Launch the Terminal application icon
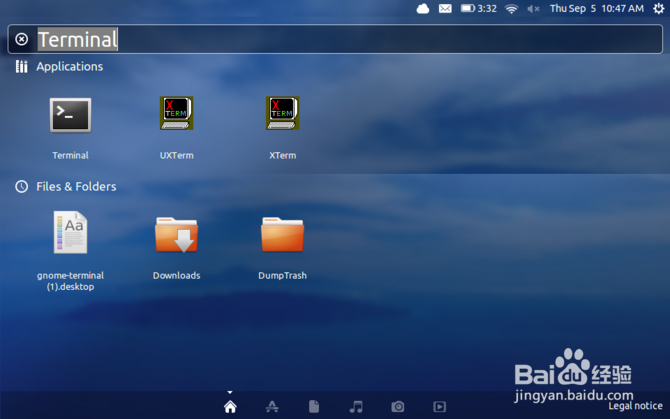Screen dimensions: 670x419 [71, 115]
